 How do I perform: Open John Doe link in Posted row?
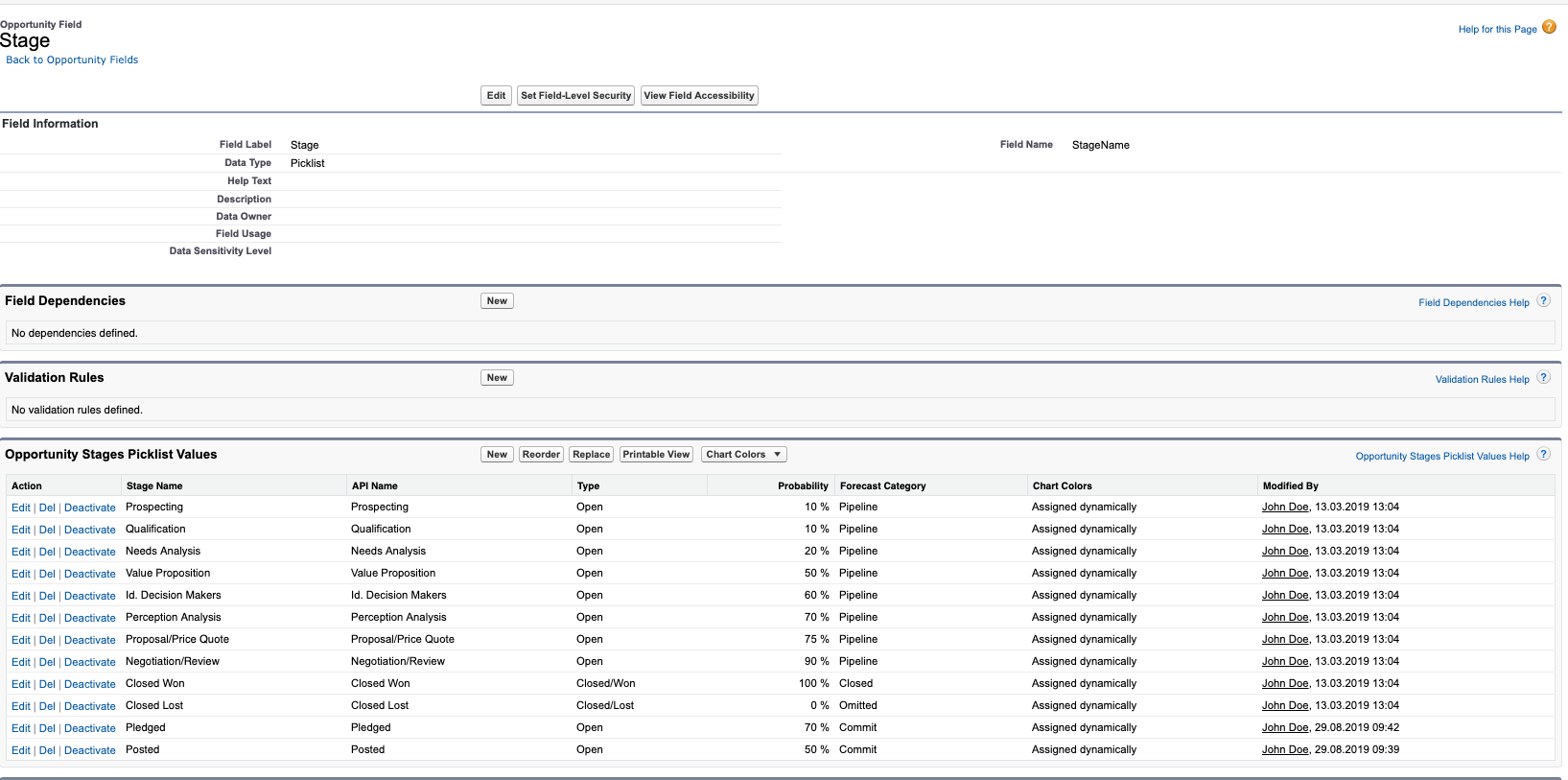tap(1285, 749)
